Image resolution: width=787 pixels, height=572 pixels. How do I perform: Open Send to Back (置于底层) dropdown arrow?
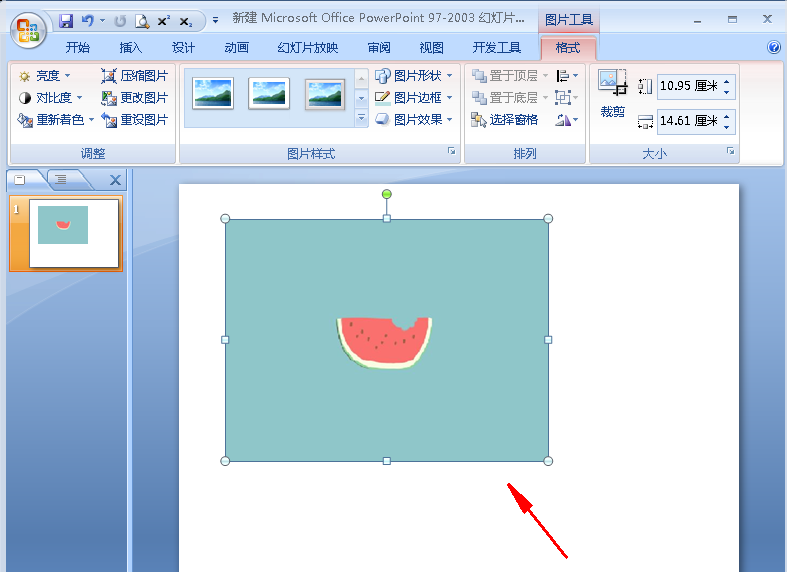[x=546, y=98]
